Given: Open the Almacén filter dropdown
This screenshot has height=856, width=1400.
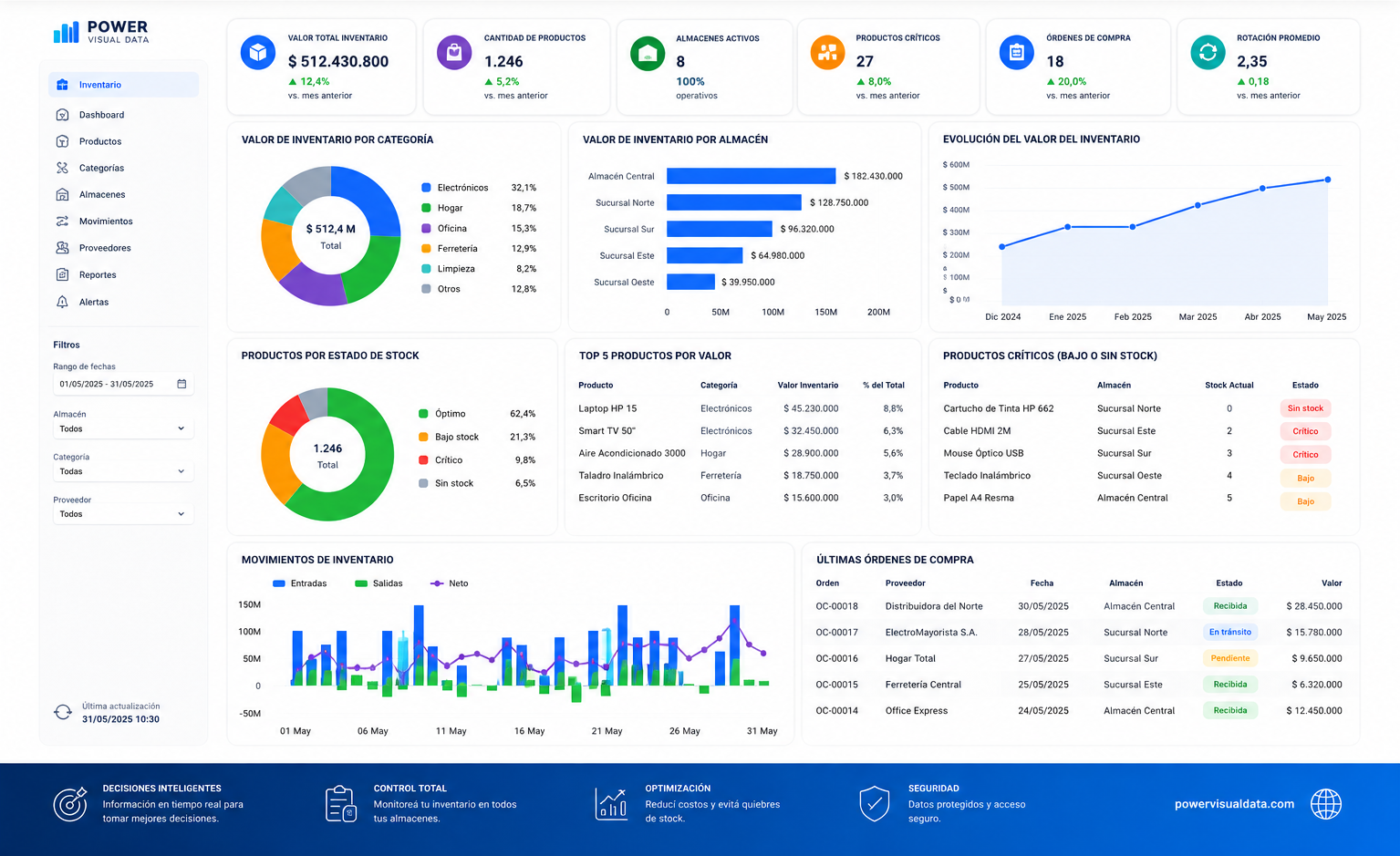Looking at the screenshot, I should tap(122, 428).
